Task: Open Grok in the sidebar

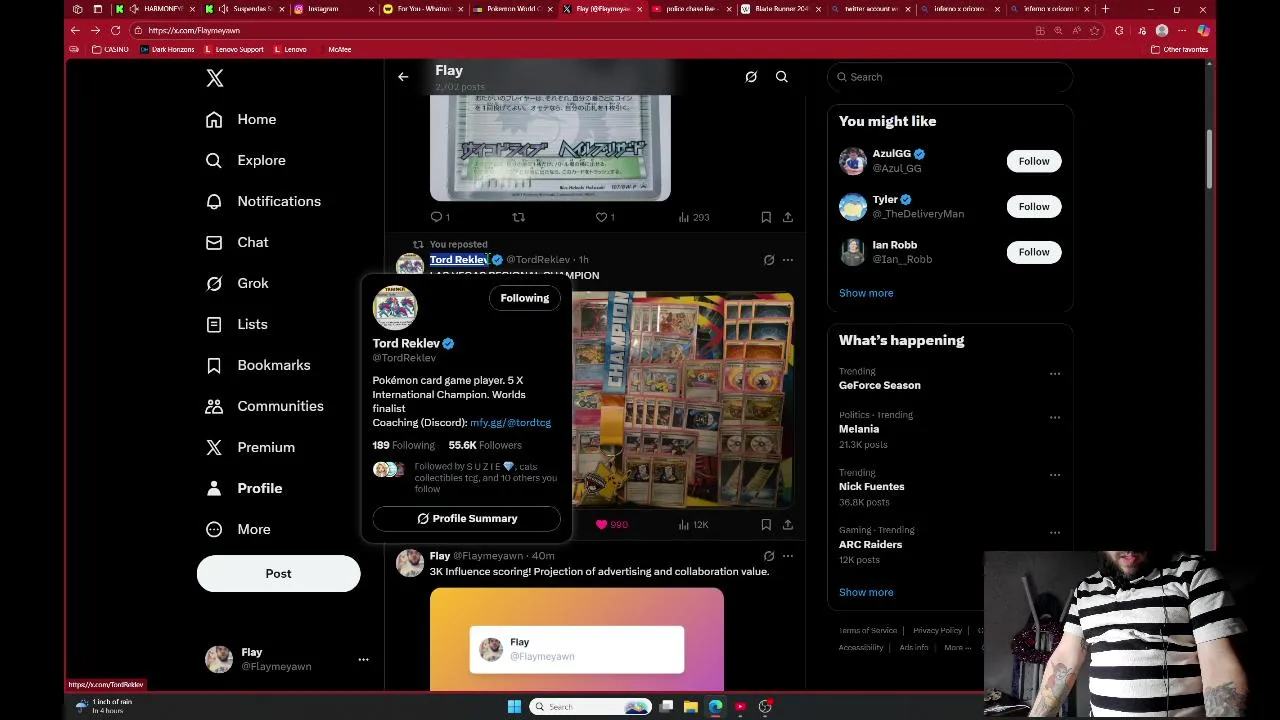Action: [237, 283]
